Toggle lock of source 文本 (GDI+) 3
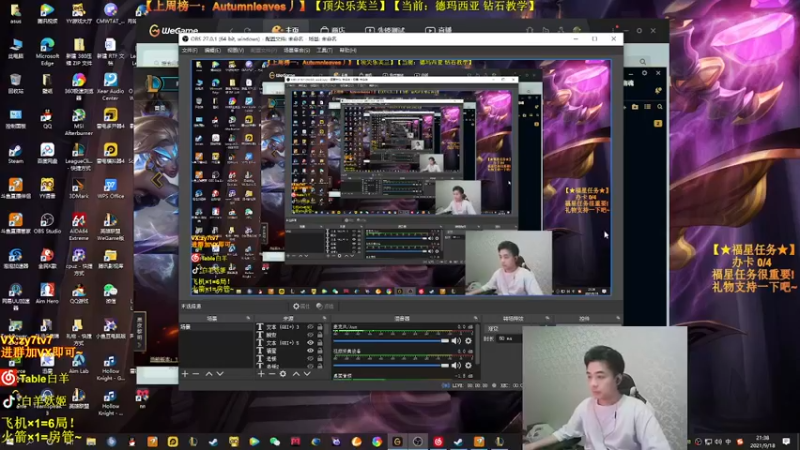800x450 pixels. (x=320, y=327)
